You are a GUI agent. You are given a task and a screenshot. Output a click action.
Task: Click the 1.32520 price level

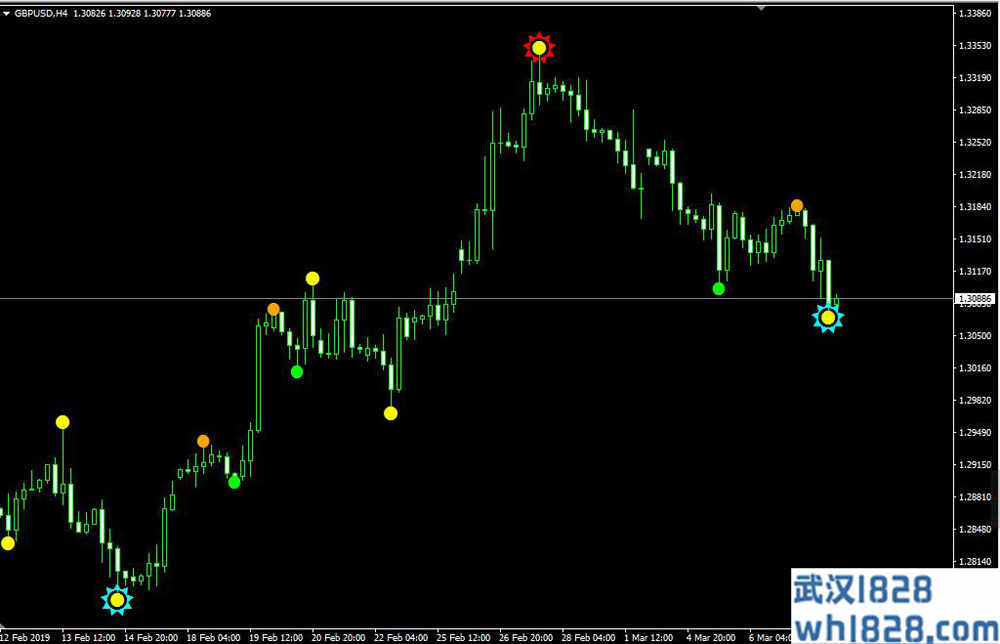[x=975, y=142]
